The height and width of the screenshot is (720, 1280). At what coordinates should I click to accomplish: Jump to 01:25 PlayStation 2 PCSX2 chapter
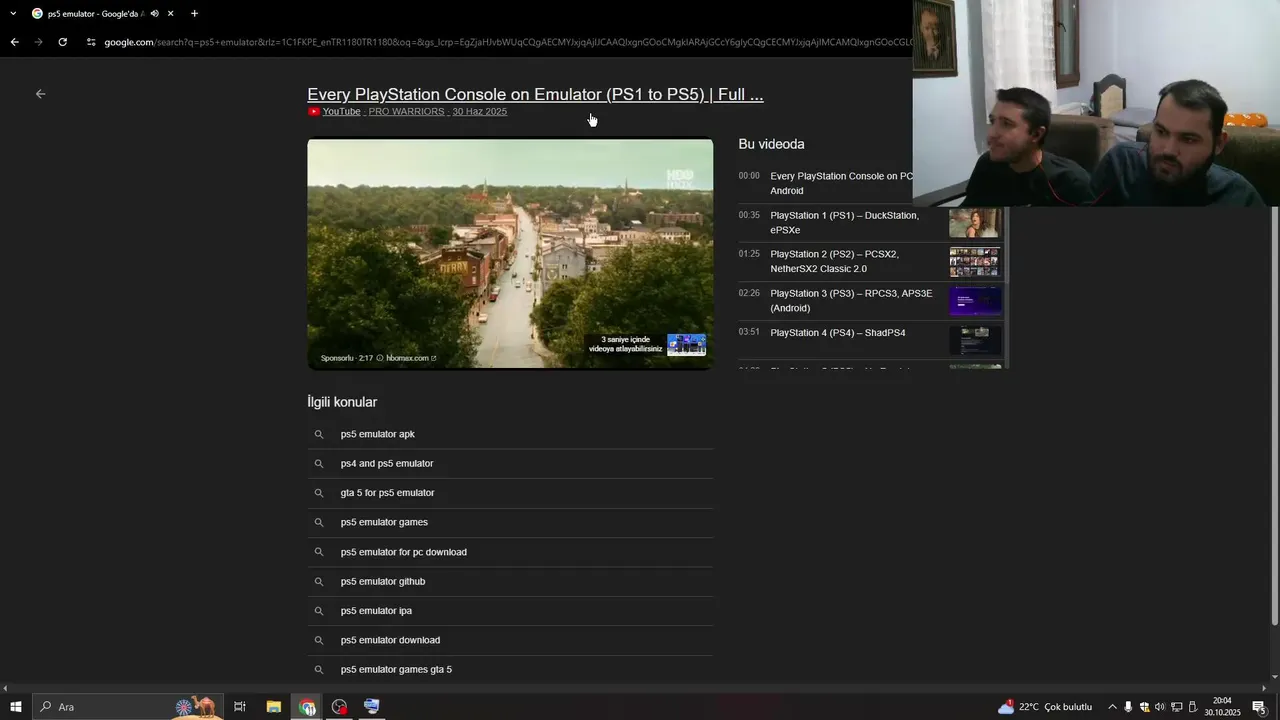coord(870,261)
